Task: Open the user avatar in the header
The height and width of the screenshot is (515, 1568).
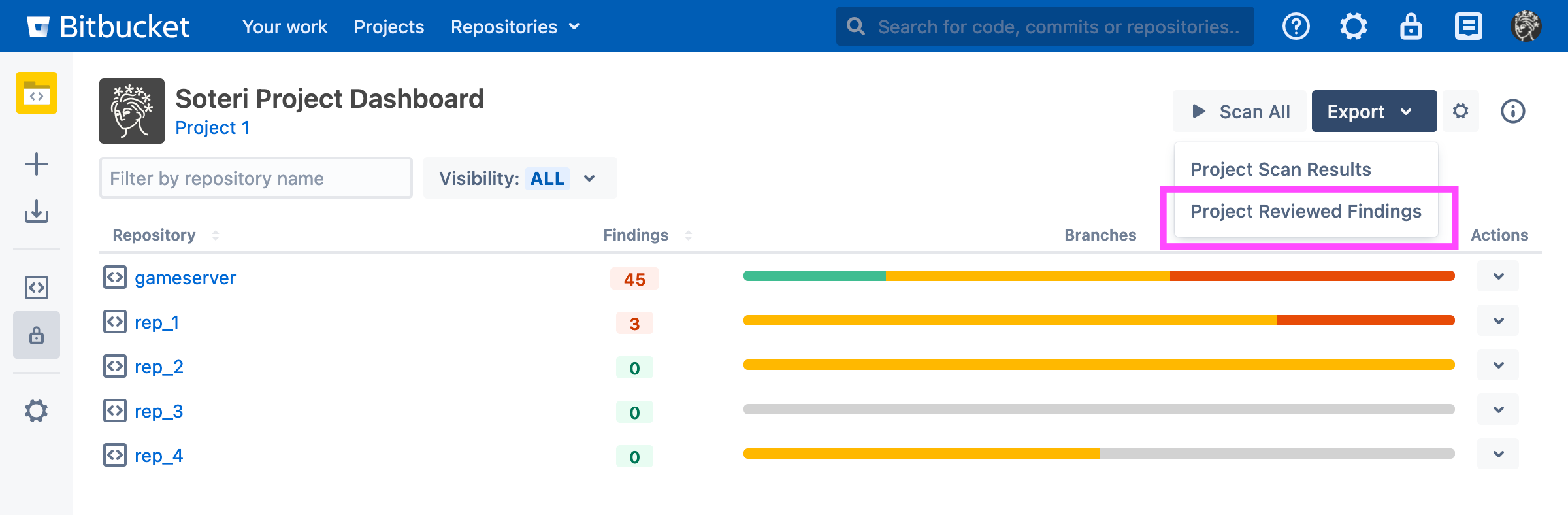Action: click(1526, 27)
